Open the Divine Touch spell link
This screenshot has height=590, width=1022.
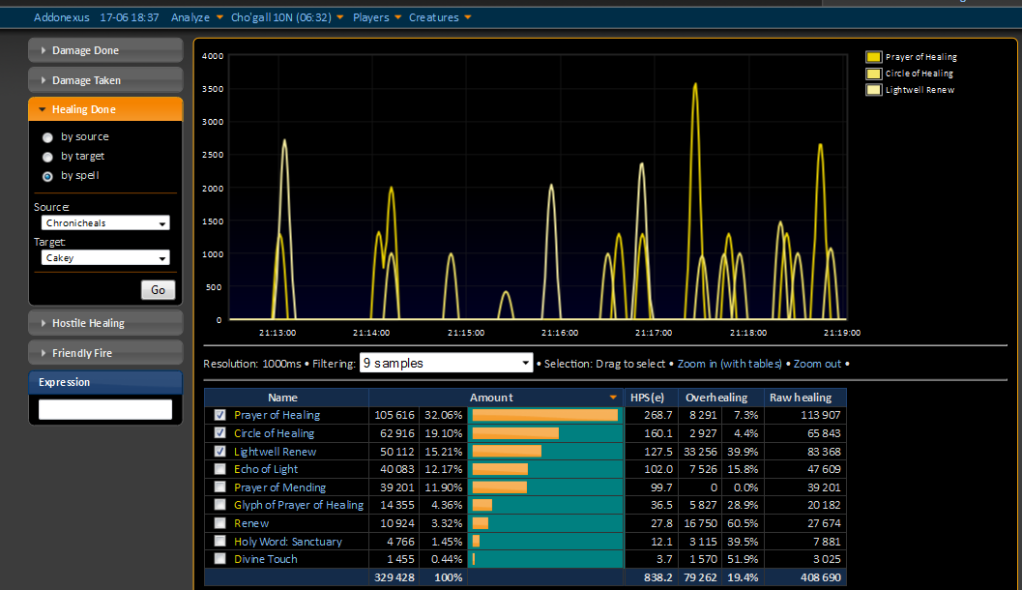coord(265,559)
